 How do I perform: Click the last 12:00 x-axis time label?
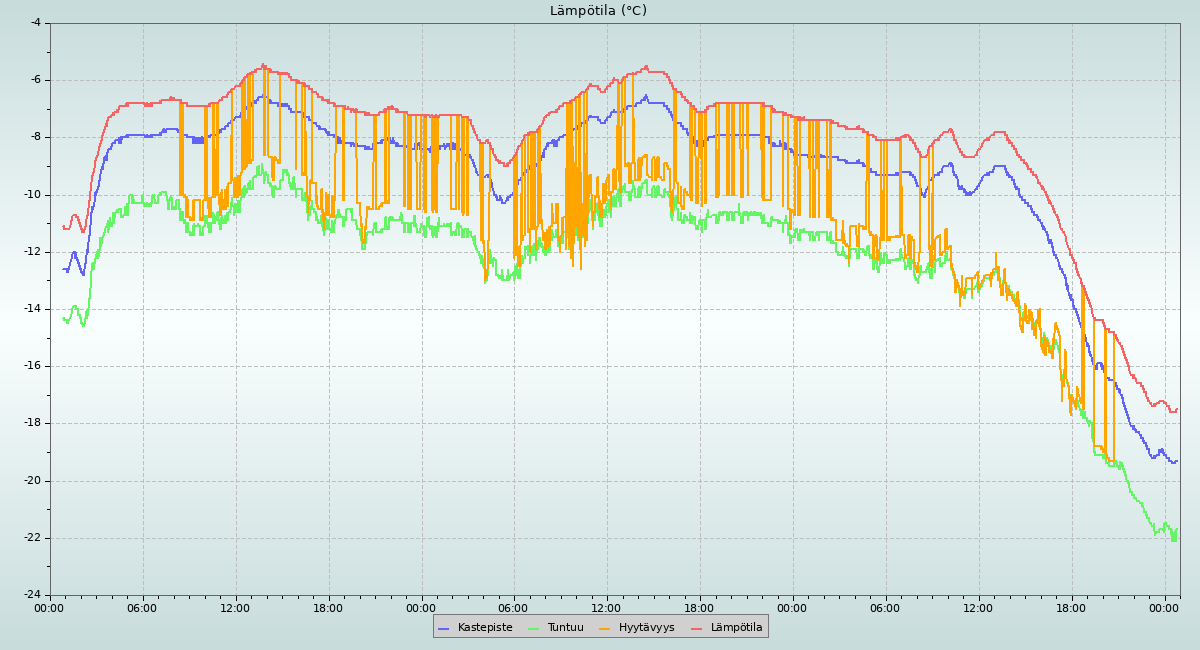point(978,607)
